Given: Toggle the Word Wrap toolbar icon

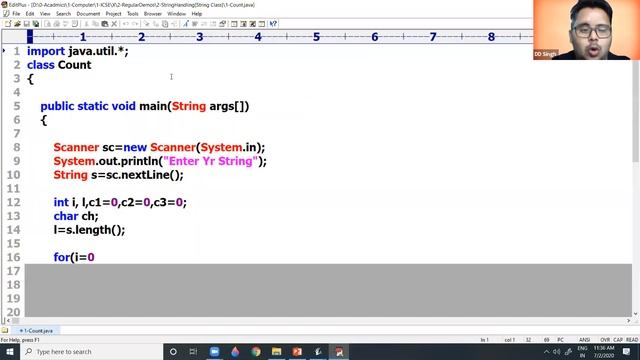Looking at the screenshot, I should [195, 24].
